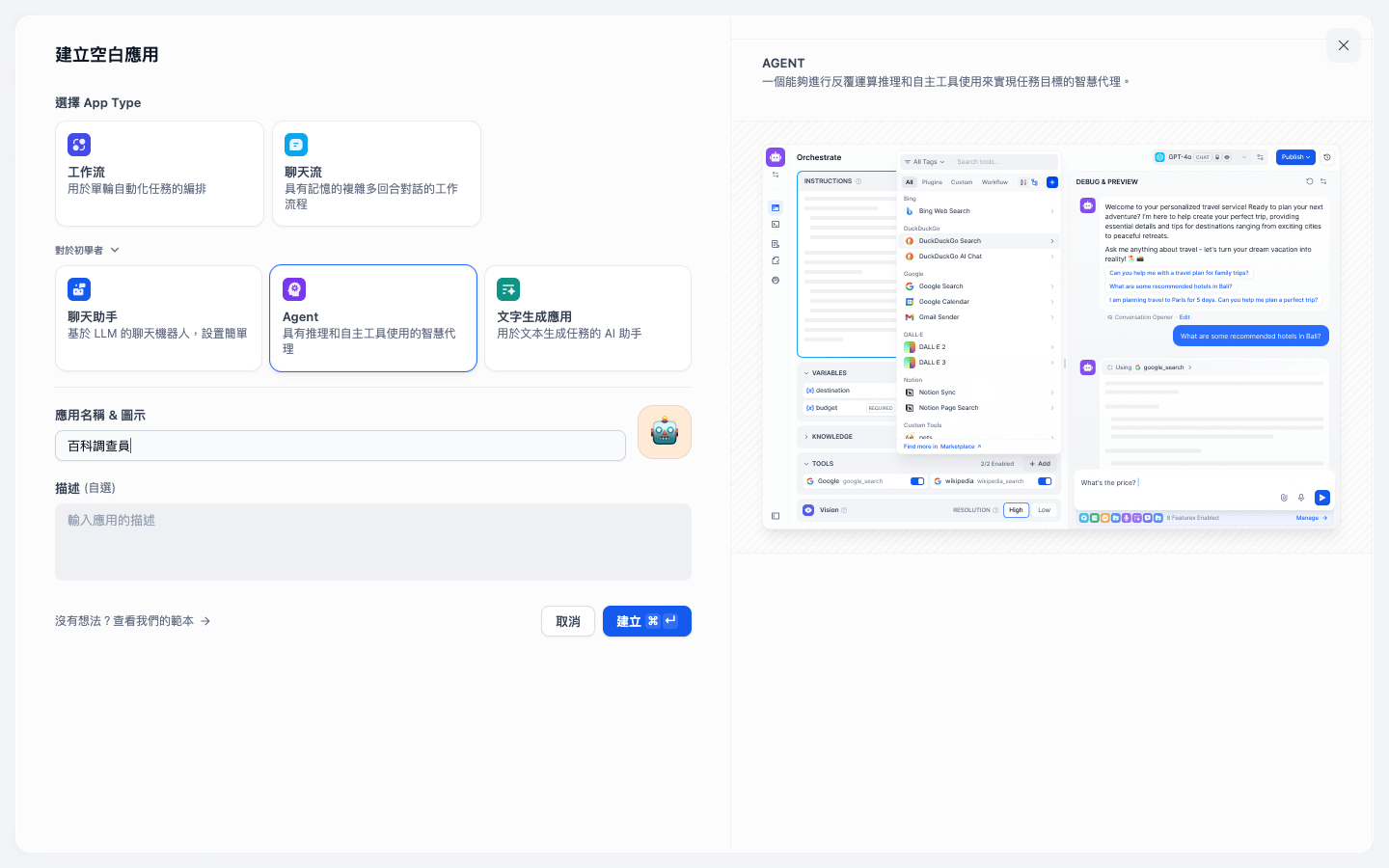Select the 工作流 workflow app type card
This screenshot has height=868, width=1389.
[x=159, y=174]
